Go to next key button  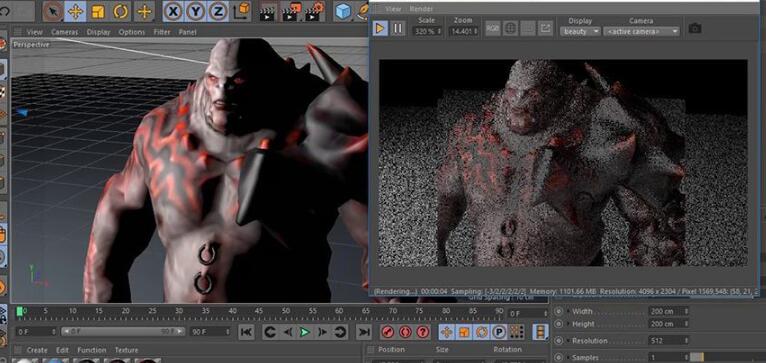(x=340, y=333)
